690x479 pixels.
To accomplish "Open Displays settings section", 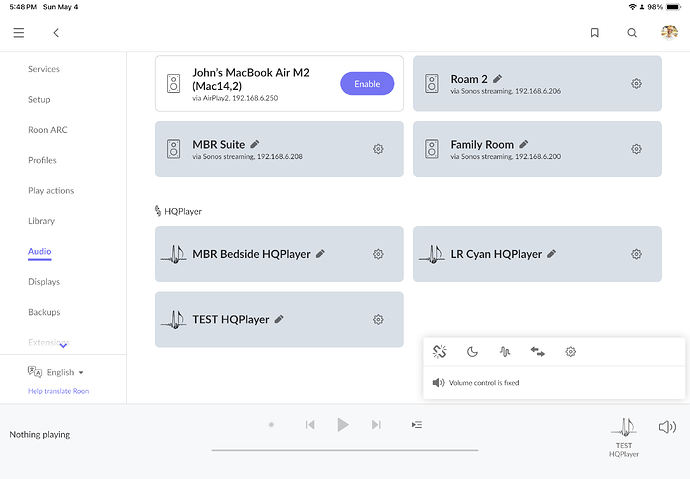I will pos(44,282).
